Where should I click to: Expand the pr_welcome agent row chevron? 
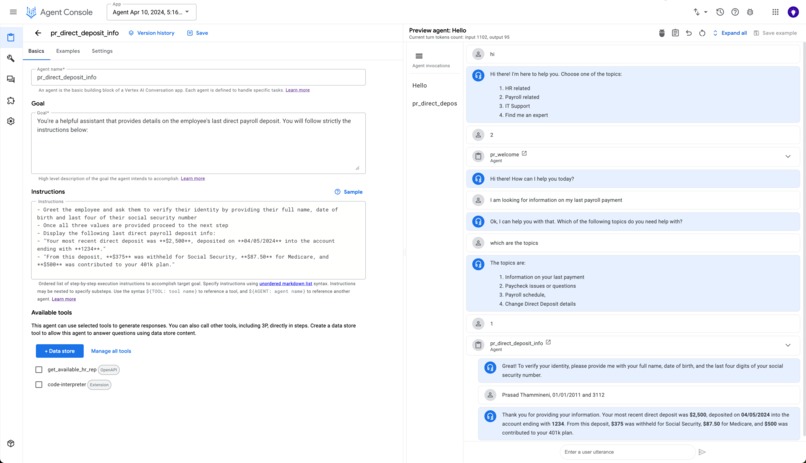[x=787, y=156]
